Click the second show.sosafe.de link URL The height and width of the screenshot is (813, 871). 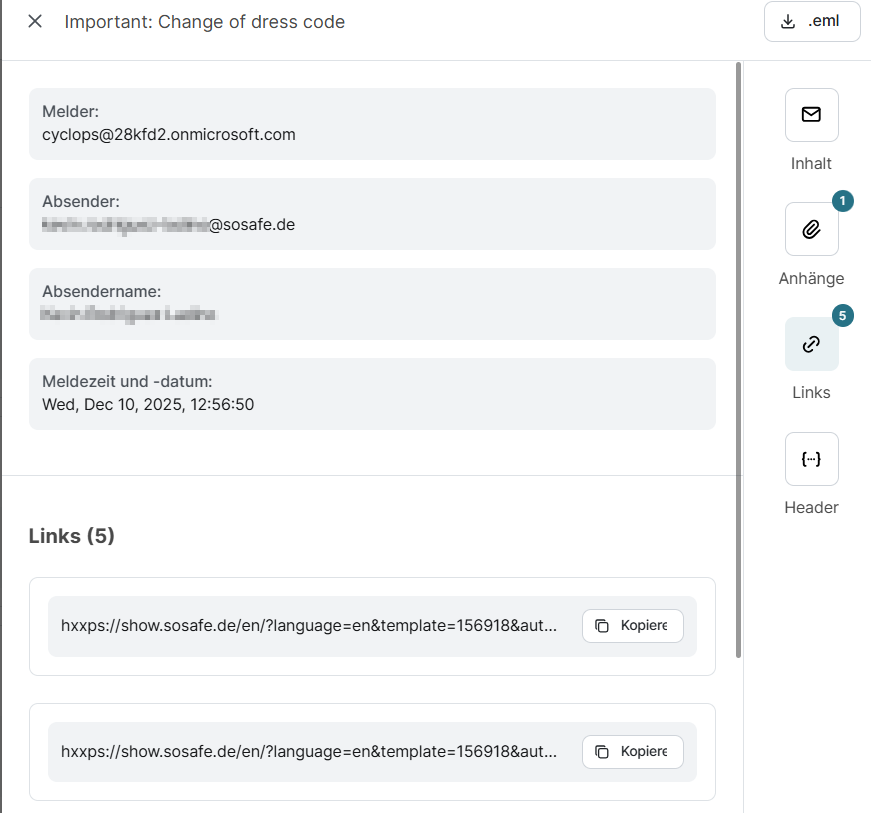point(321,751)
